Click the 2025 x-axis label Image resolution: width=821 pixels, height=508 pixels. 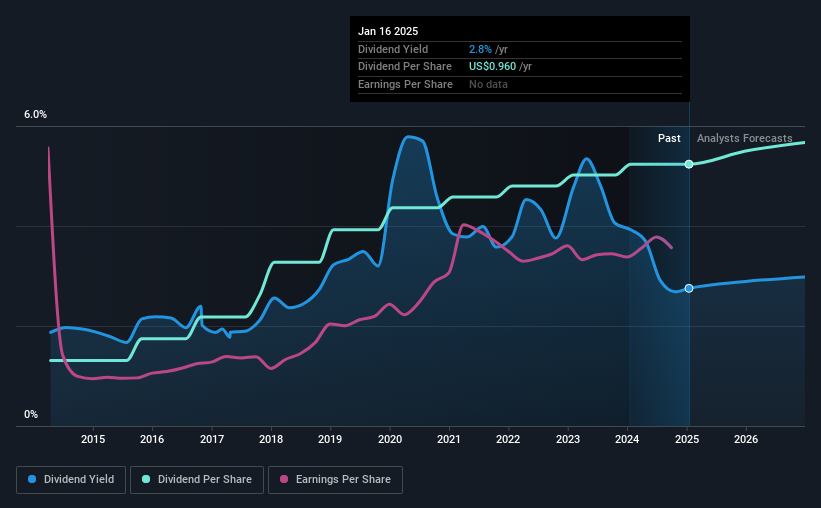[x=687, y=439]
